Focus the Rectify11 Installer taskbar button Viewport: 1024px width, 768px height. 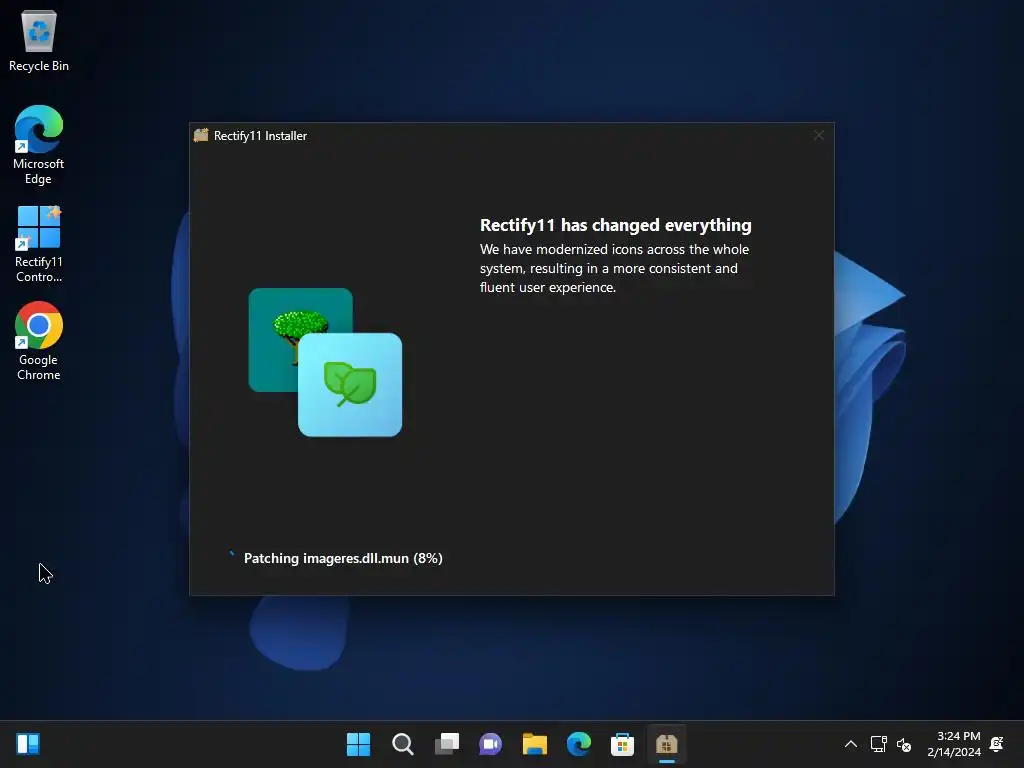tap(667, 744)
